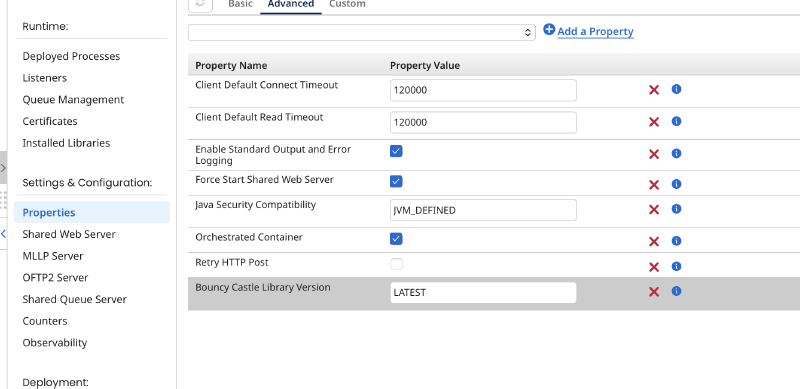Uncheck the Orchestrated Container checkbox
Viewport: 800px width, 389px height.
pyautogui.click(x=396, y=239)
